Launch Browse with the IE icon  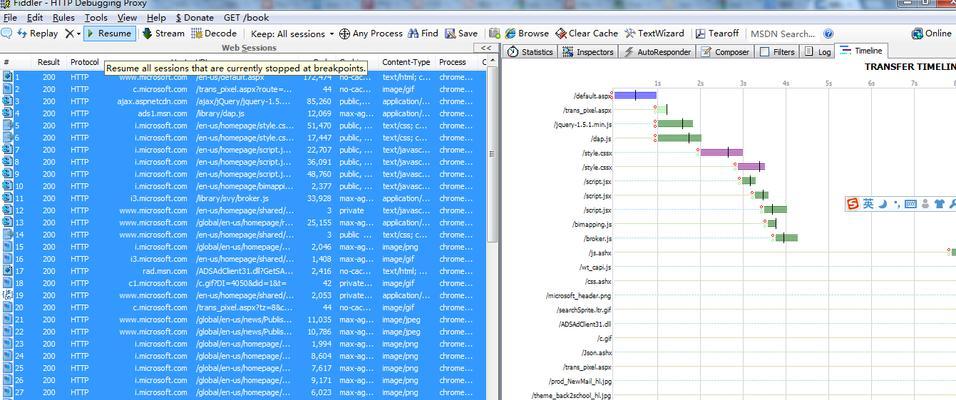pos(526,34)
